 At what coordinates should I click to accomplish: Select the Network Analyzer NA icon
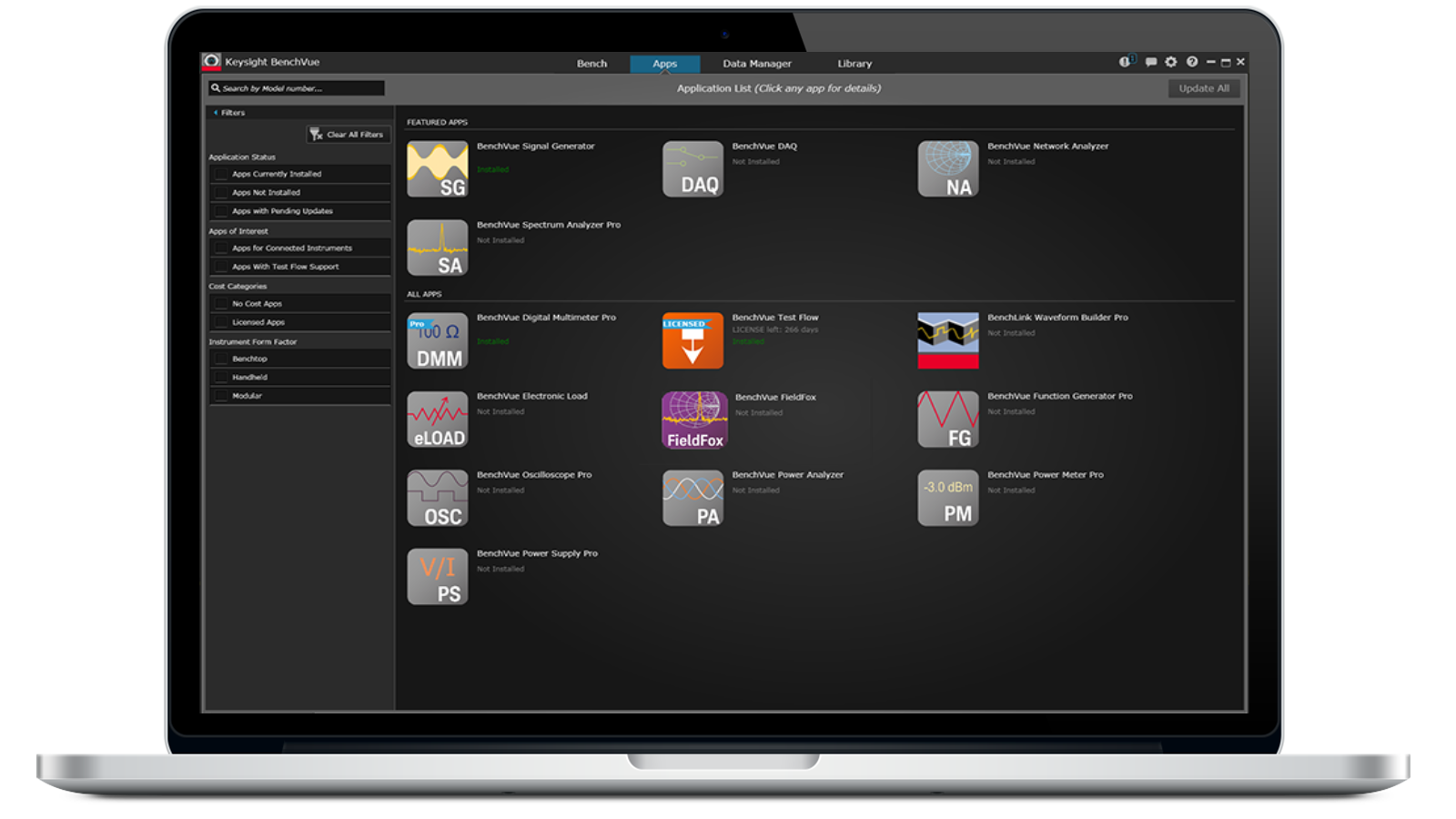point(947,169)
